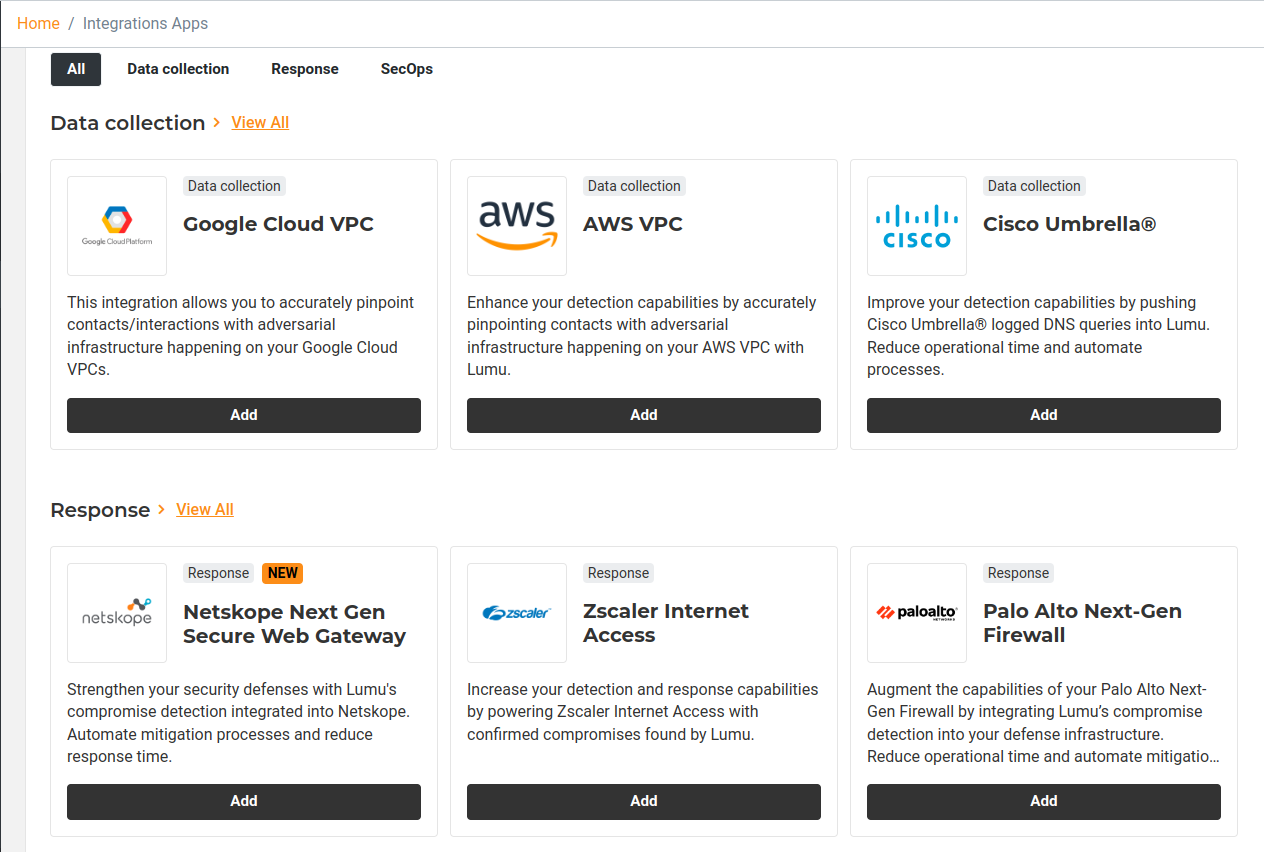This screenshot has width=1264, height=852.
Task: Click the Netskope logo icon
Action: click(x=117, y=612)
